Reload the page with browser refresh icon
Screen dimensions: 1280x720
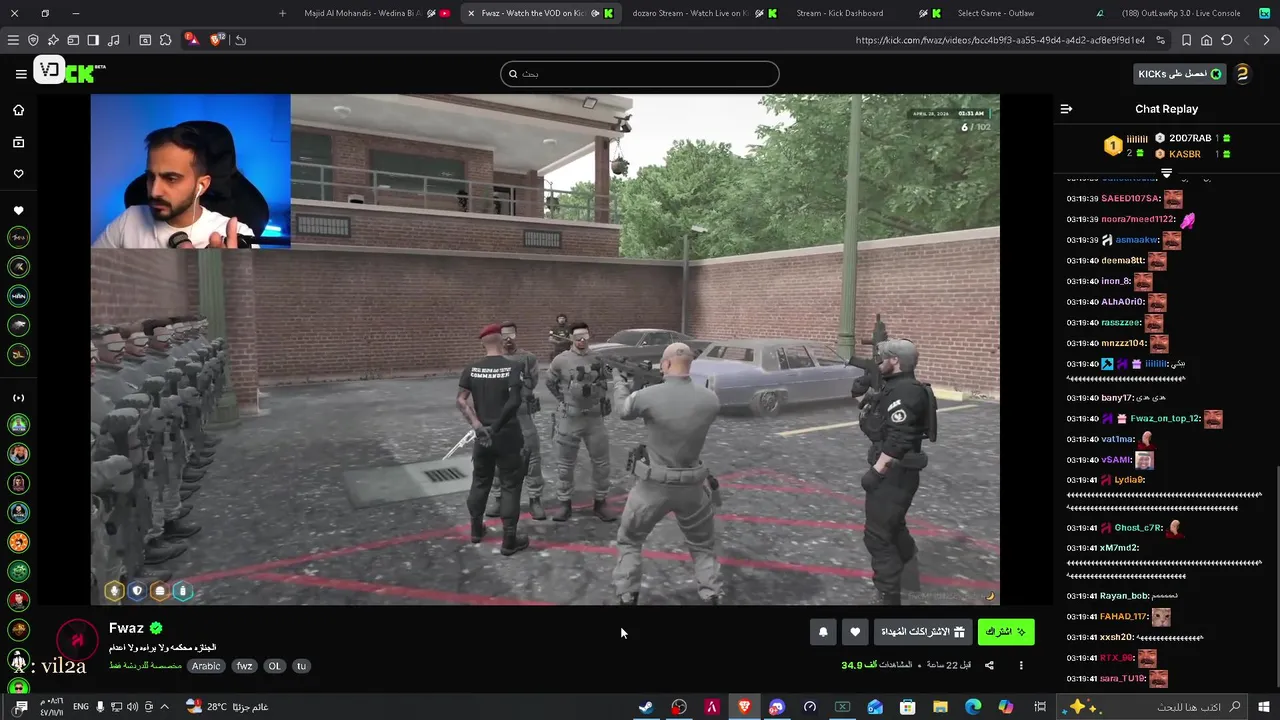click(x=1227, y=40)
